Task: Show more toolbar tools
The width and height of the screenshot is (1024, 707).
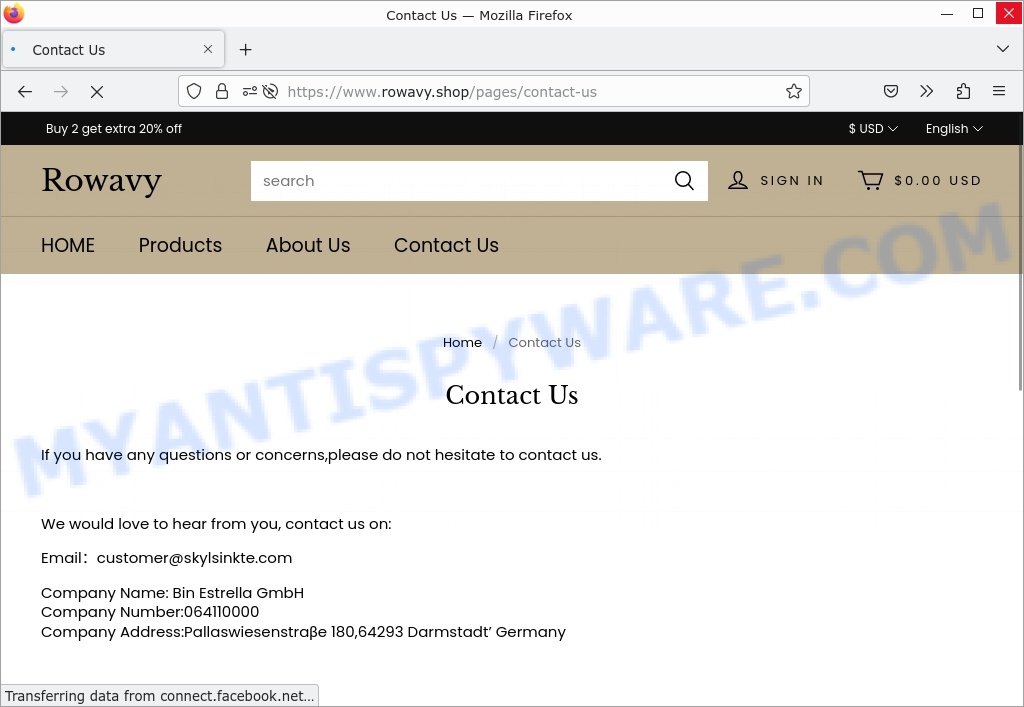Action: coord(927,91)
